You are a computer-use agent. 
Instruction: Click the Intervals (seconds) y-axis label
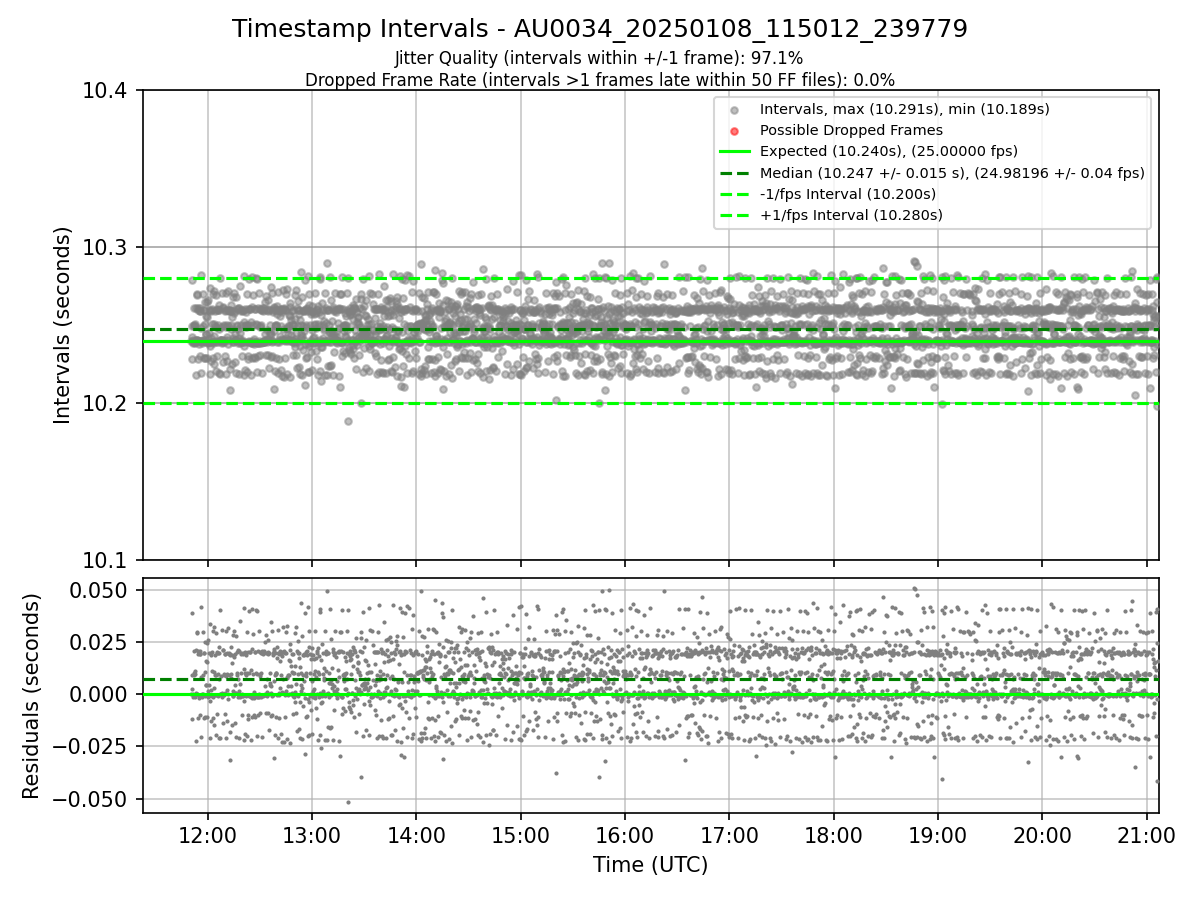click(x=63, y=325)
